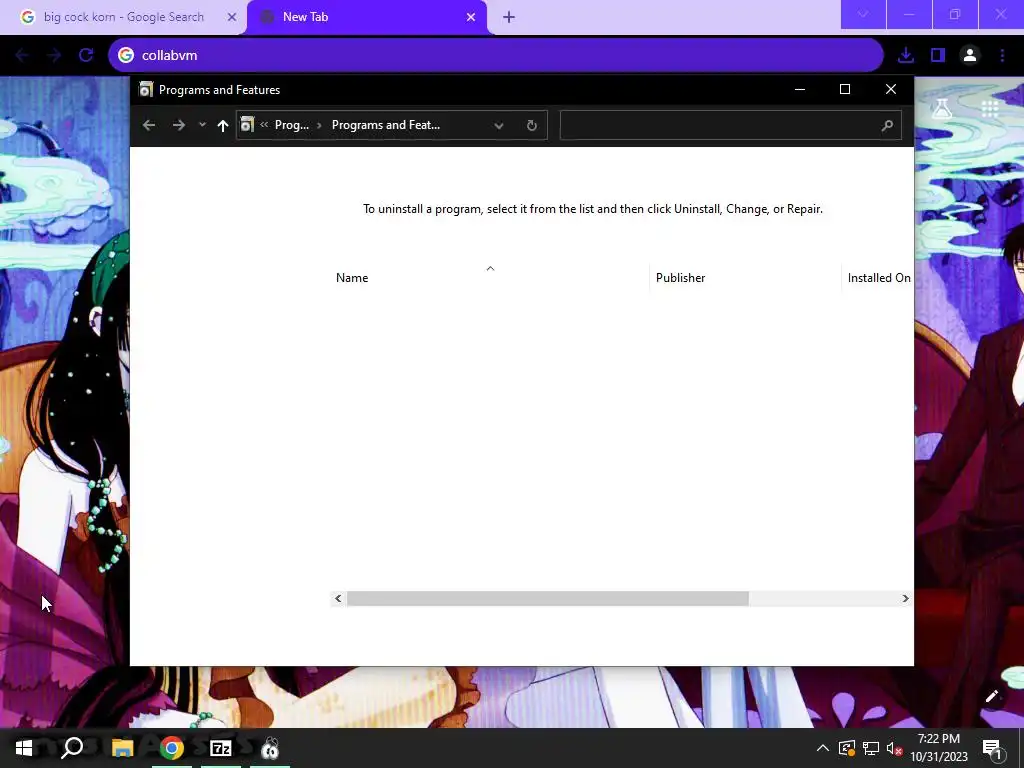Image resolution: width=1024 pixels, height=768 pixels.
Task: Go forward in Programs and Features window
Action: click(178, 125)
